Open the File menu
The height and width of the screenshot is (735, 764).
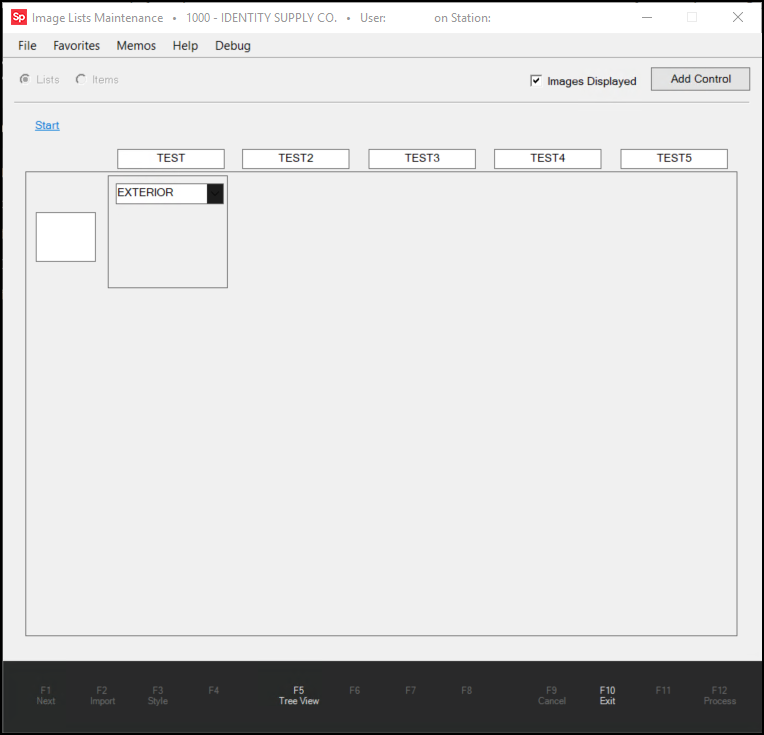[x=27, y=46]
